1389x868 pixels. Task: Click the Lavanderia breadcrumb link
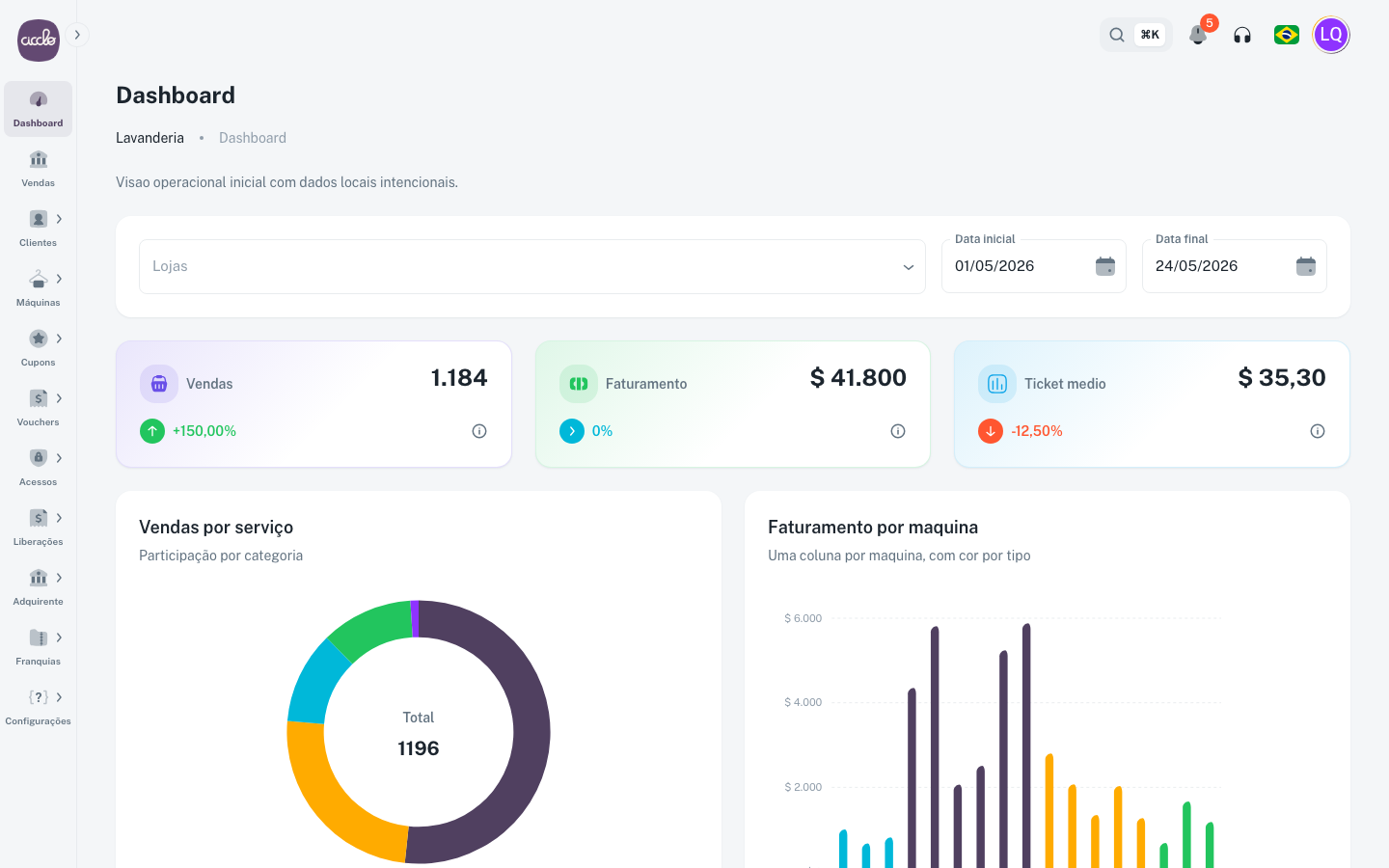[150, 138]
